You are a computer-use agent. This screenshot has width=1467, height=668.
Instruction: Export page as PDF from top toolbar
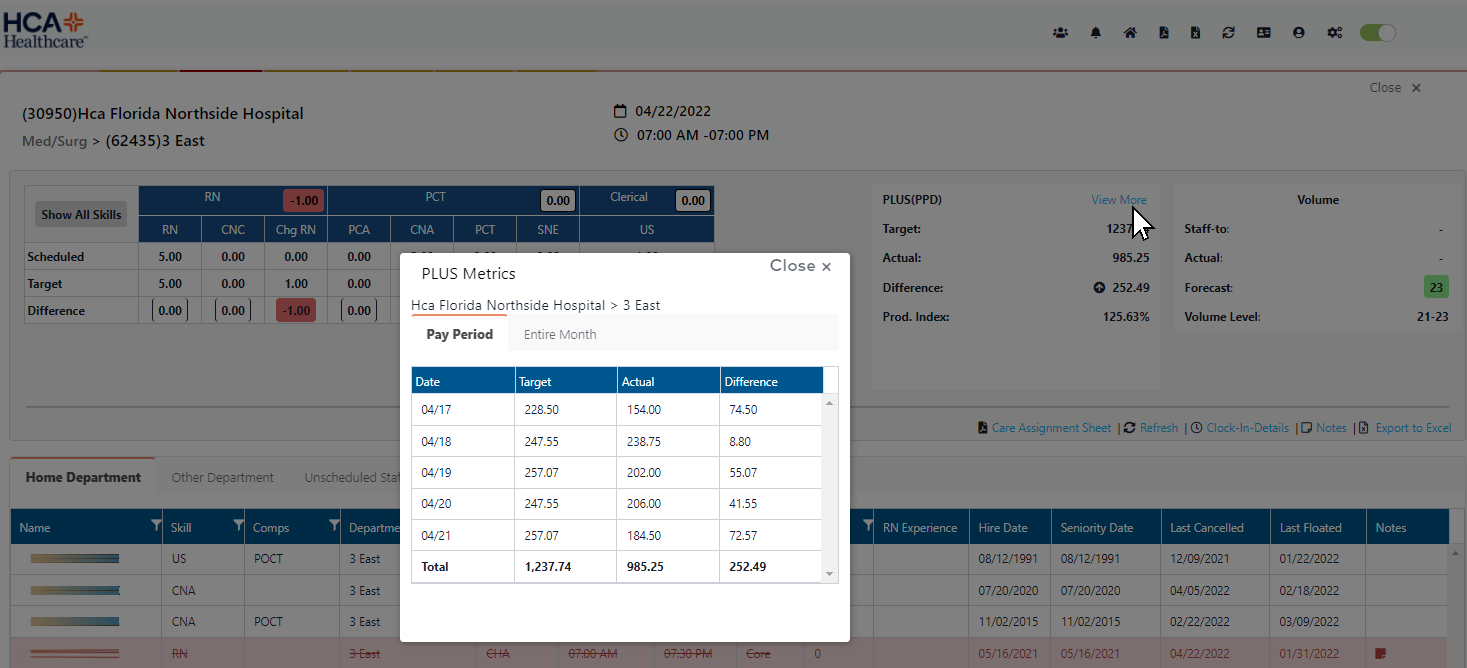click(1163, 33)
